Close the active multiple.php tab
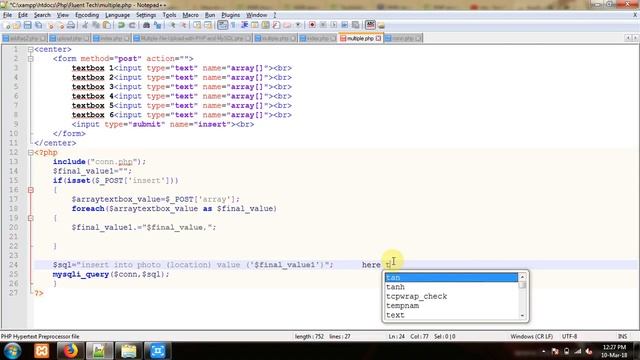The width and height of the screenshot is (640, 360). 378,38
